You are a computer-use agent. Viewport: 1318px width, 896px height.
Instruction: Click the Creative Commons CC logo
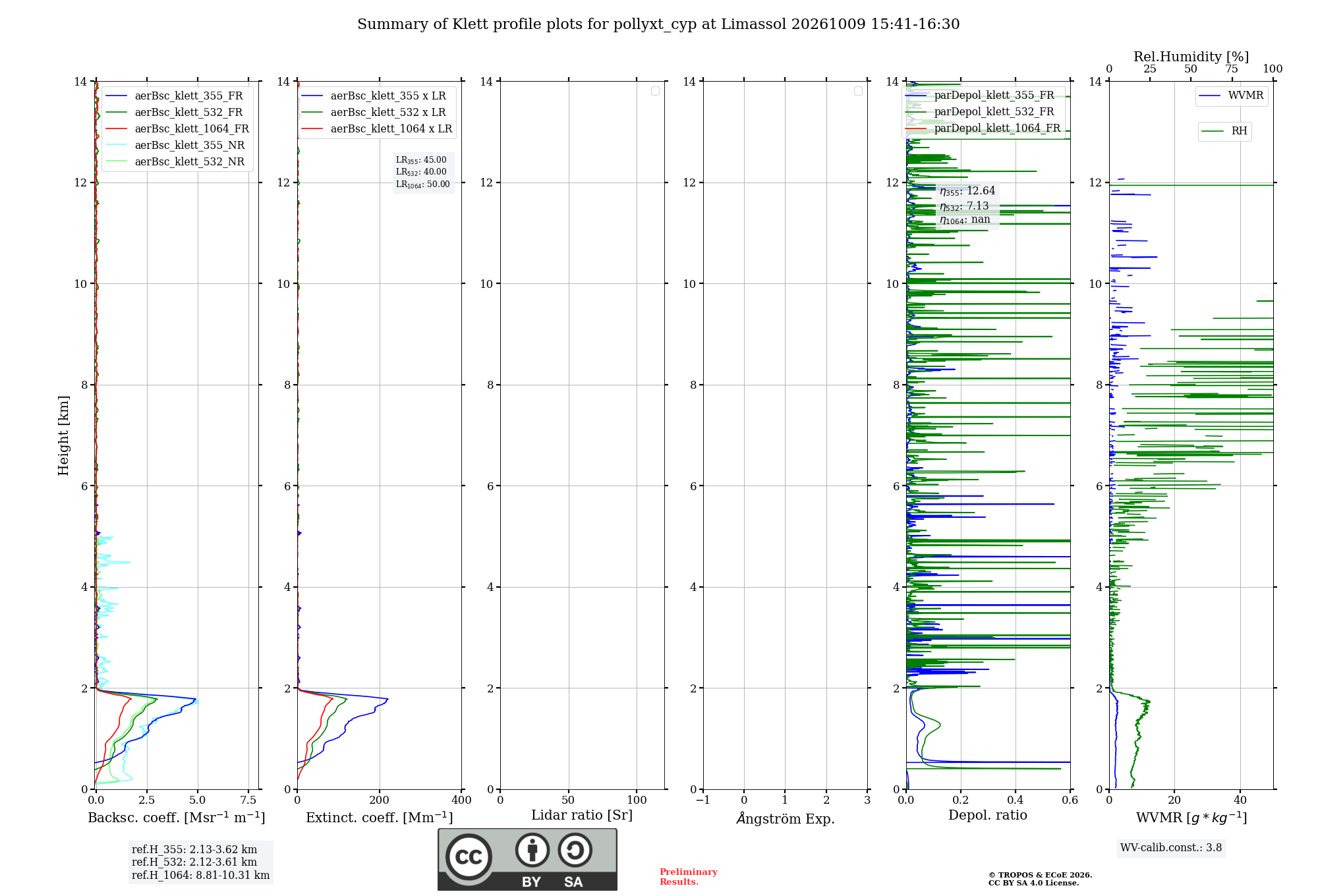pyautogui.click(x=469, y=857)
